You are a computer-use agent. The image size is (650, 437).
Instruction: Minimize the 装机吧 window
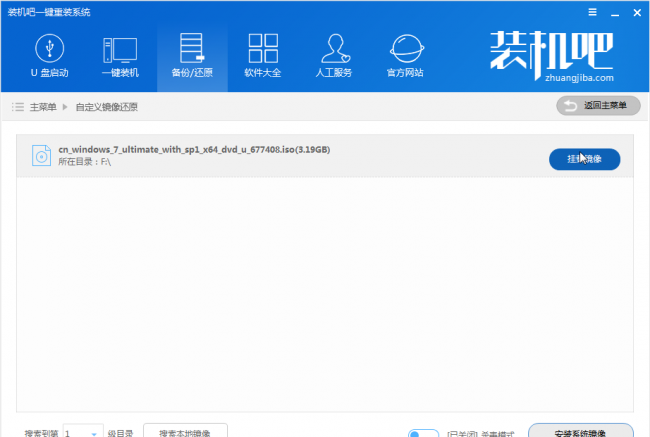click(615, 13)
